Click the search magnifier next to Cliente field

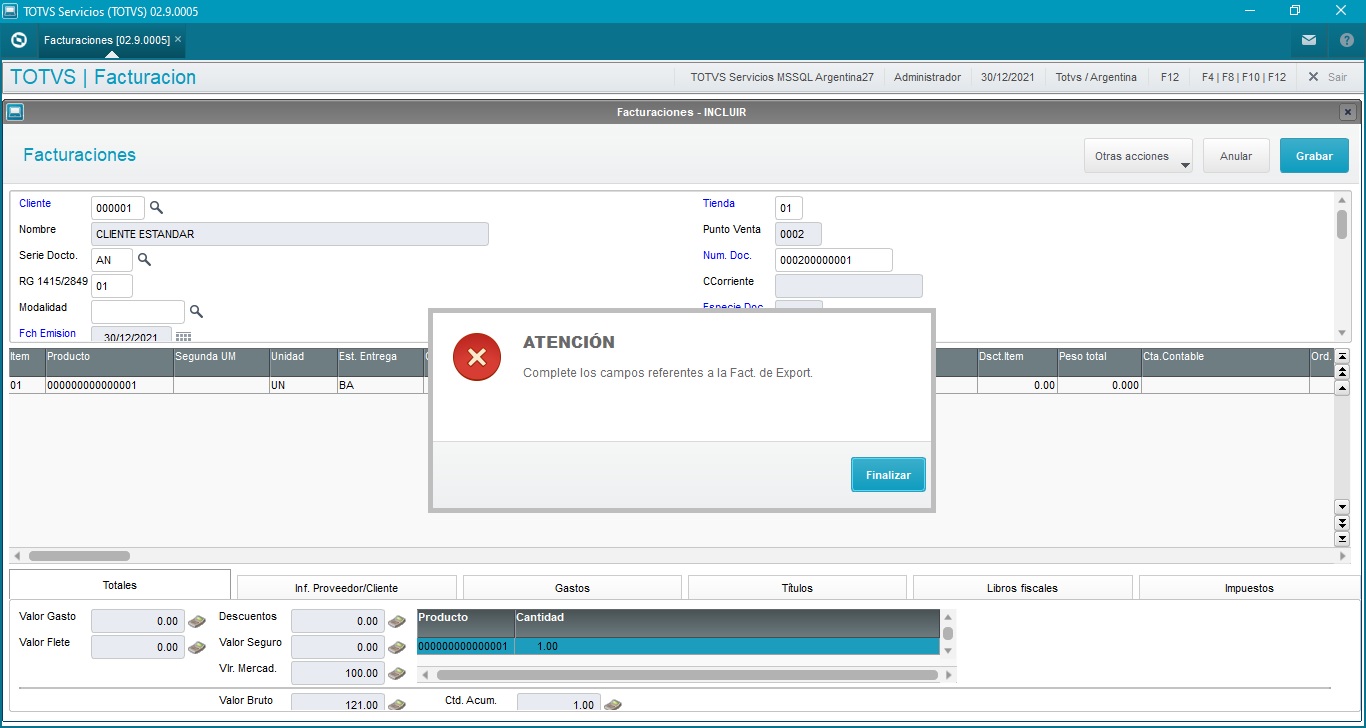[156, 208]
